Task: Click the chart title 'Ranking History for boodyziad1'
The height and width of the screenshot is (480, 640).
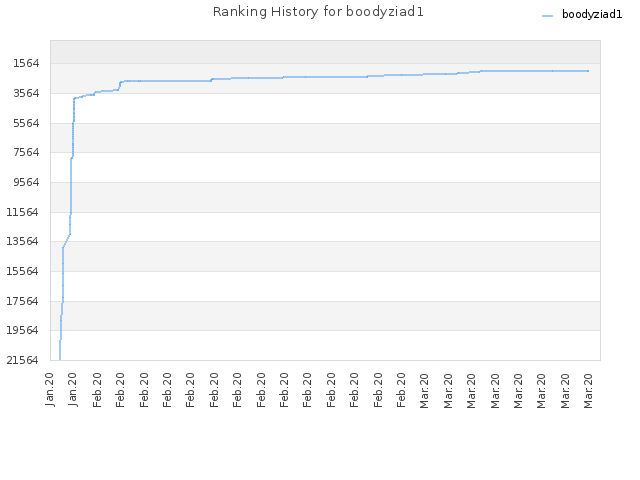Action: point(318,12)
